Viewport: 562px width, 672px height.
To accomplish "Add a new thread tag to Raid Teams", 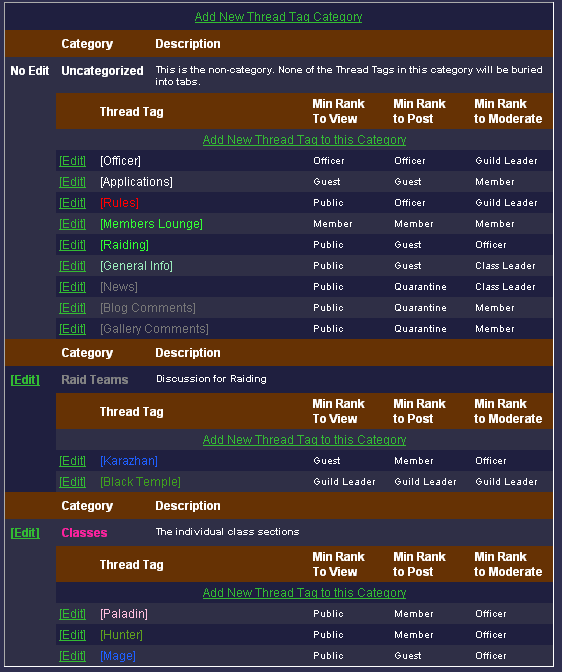I will click(x=304, y=440).
